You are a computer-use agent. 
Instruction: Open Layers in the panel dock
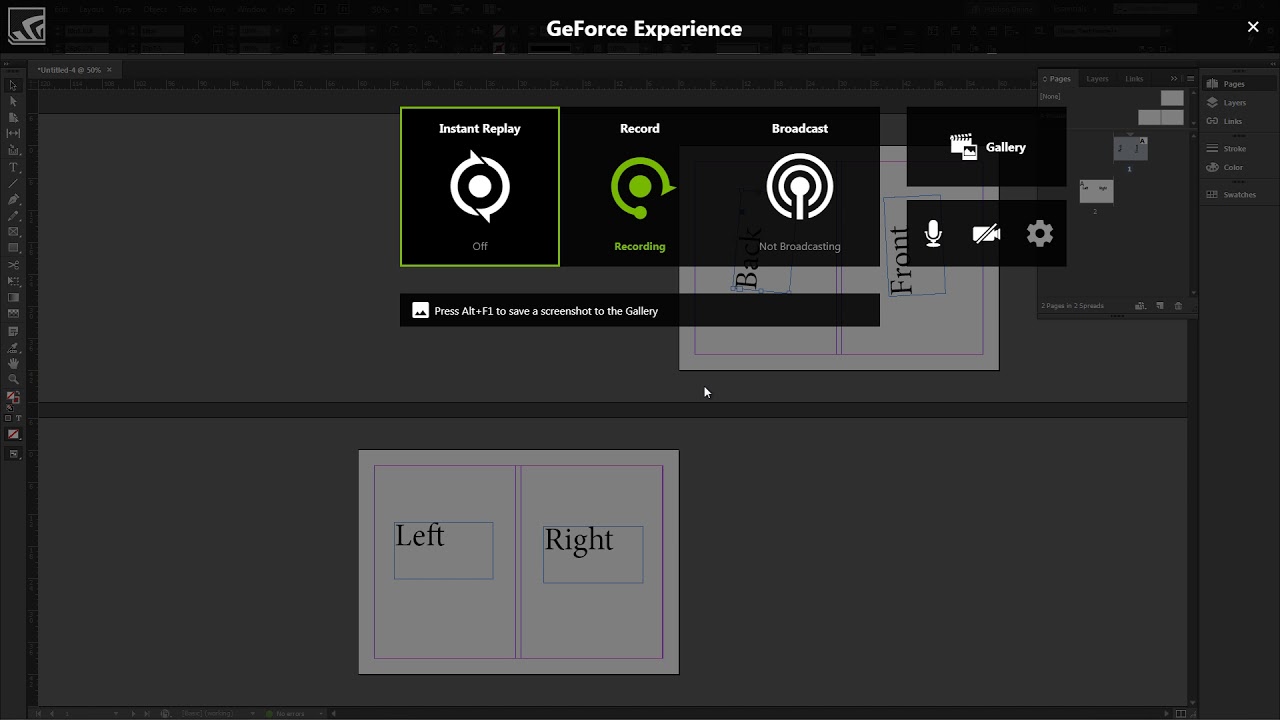pos(1237,103)
